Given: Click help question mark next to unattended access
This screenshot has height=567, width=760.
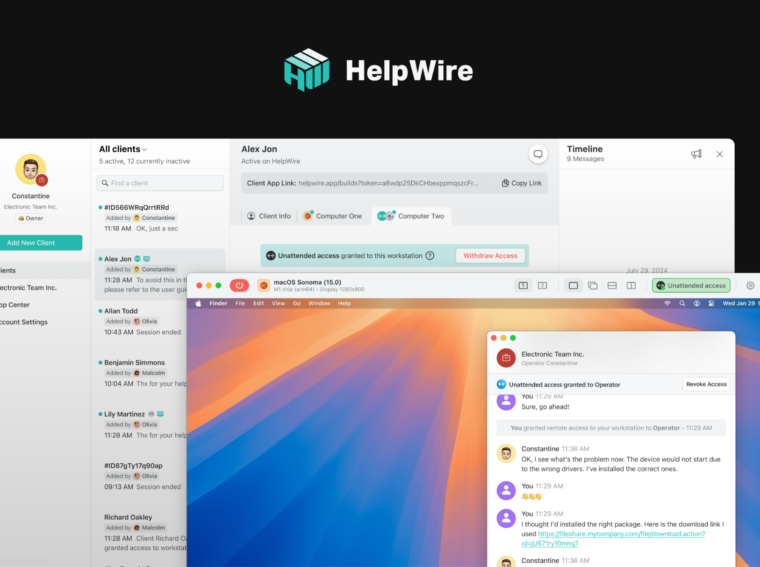Looking at the screenshot, I should tap(429, 255).
